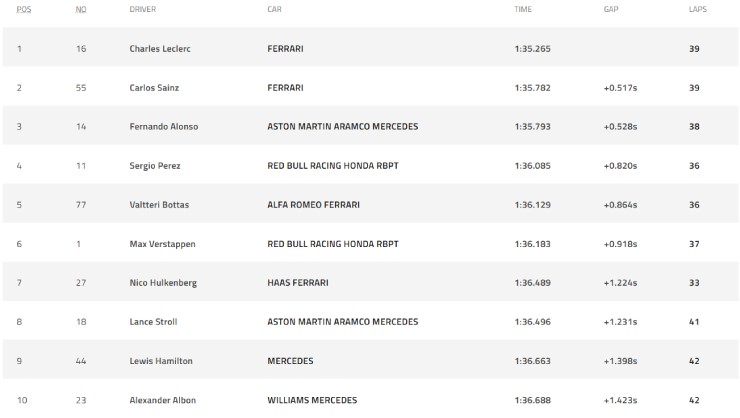The width and height of the screenshot is (740, 418).
Task: Click ALFA ROMEO FERRARI car name
Action: click(x=313, y=205)
